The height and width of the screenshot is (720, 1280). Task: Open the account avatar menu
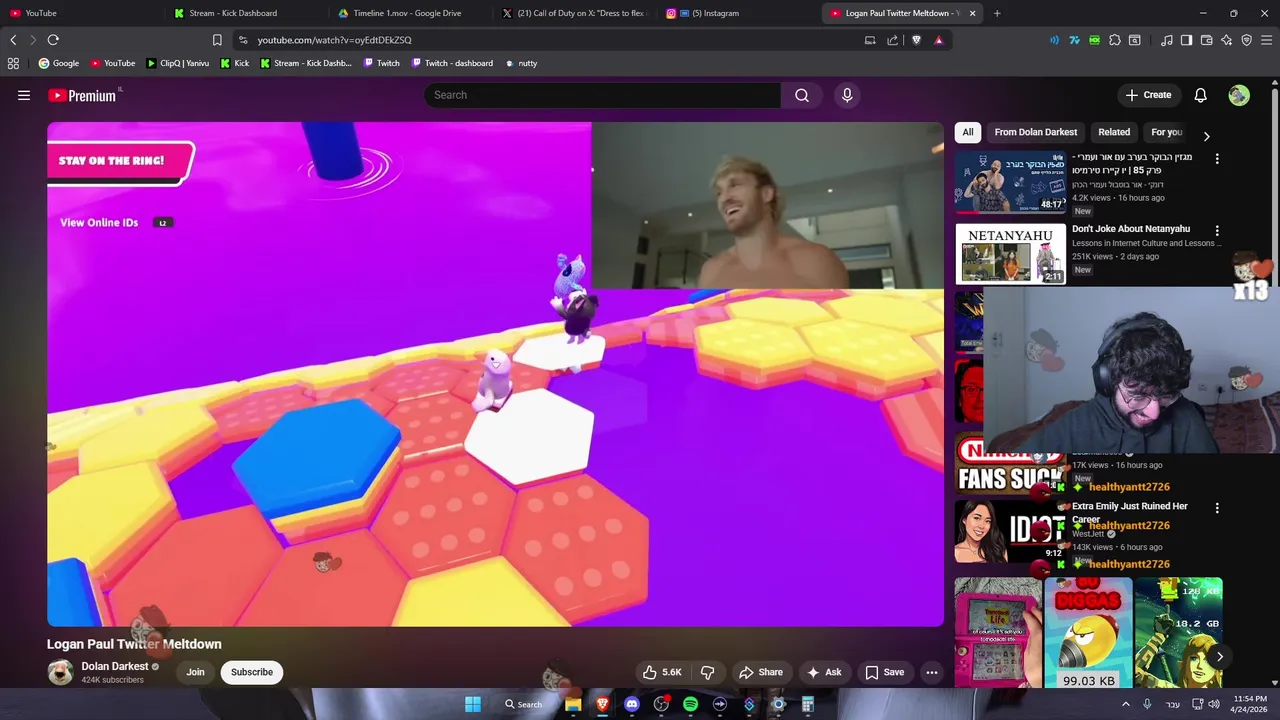click(1239, 95)
